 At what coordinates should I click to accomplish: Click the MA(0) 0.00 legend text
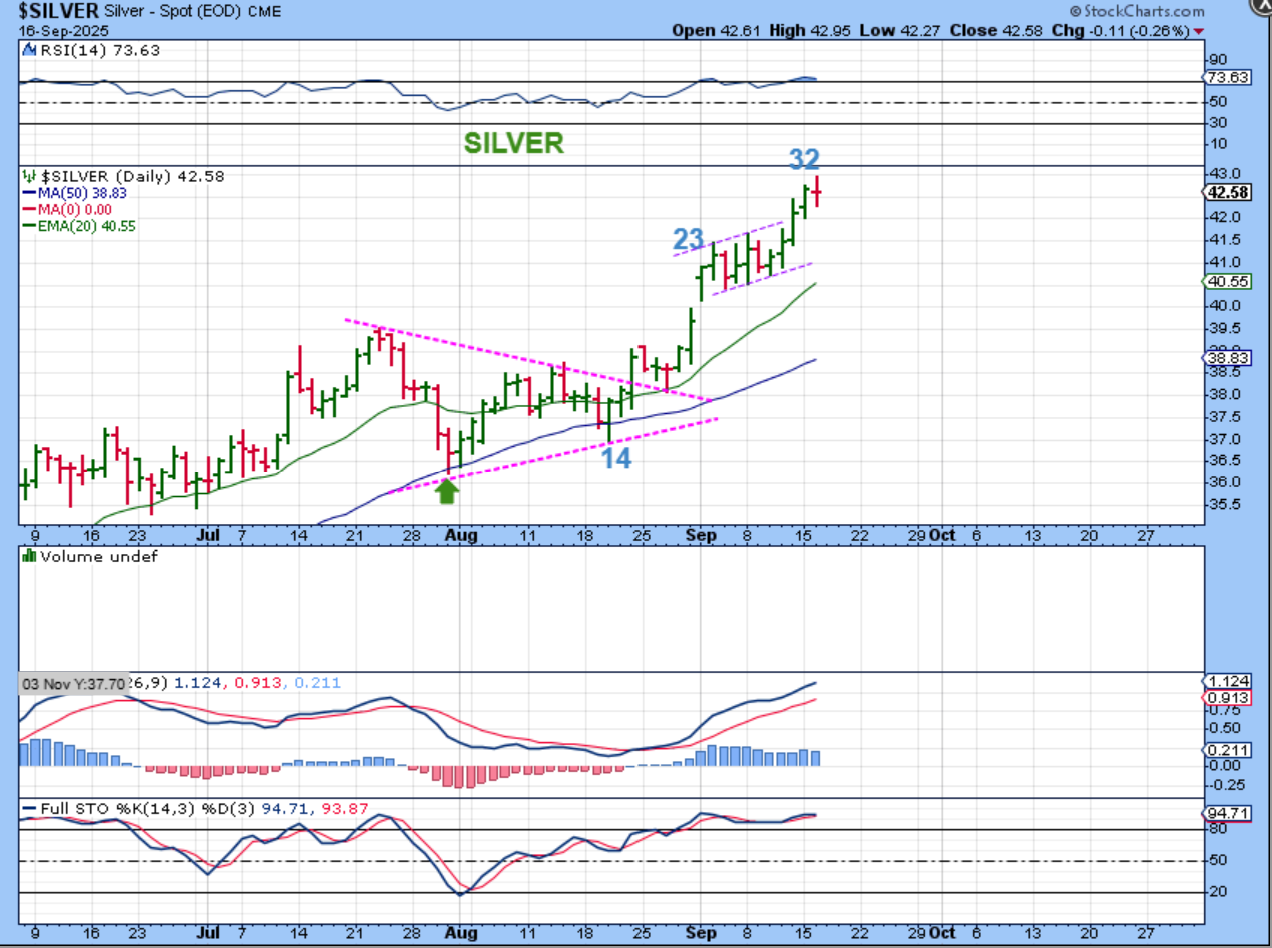(76, 210)
